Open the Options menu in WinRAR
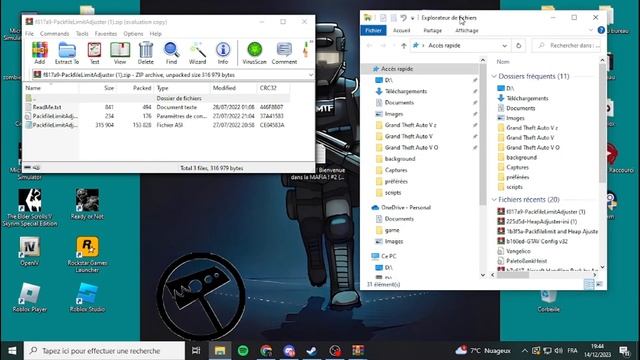This screenshot has height=360, width=640. pyautogui.click(x=133, y=33)
